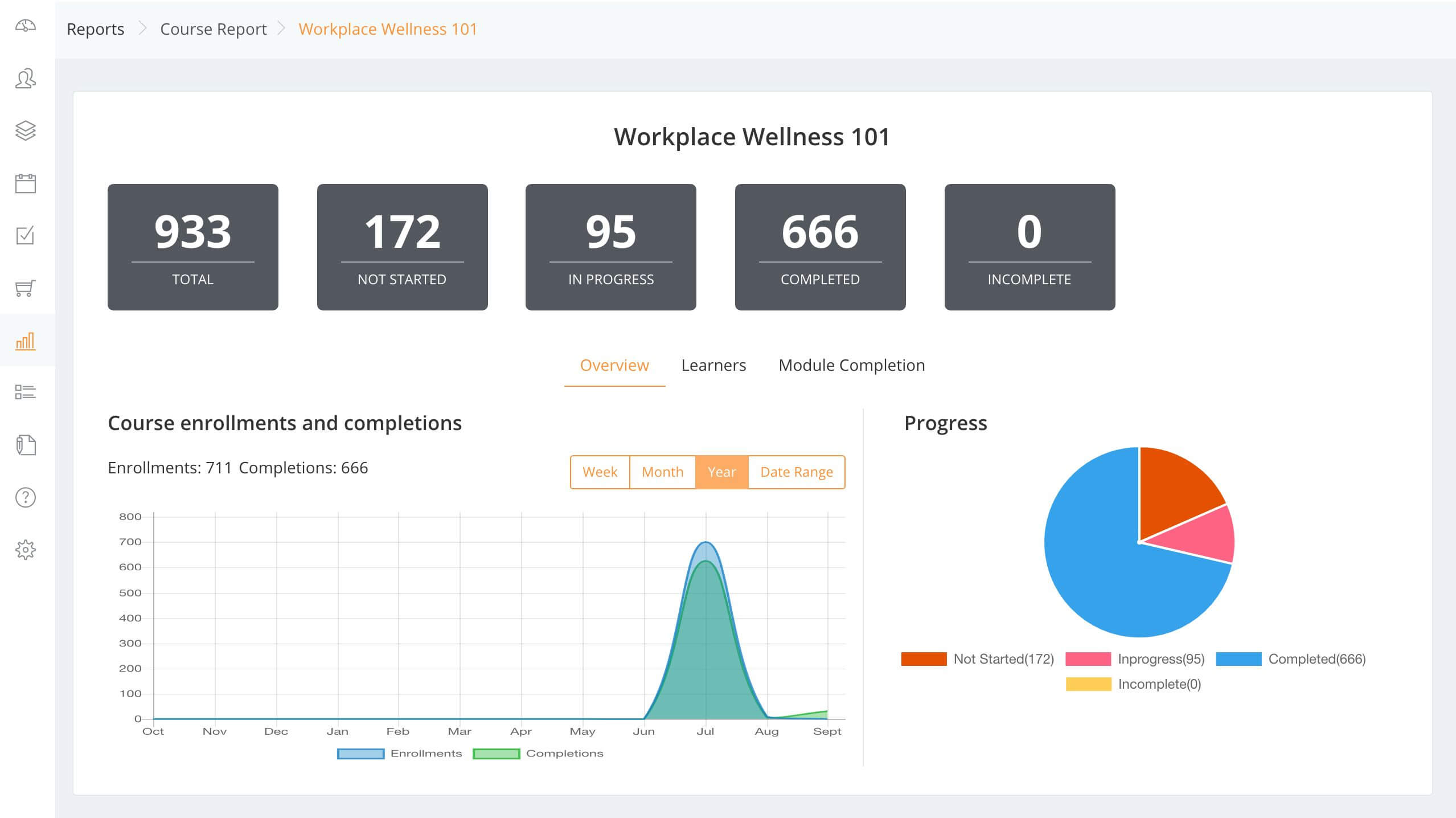This screenshot has width=1456, height=818.
Task: Click the Enrollments: 711 text
Action: 170,468
